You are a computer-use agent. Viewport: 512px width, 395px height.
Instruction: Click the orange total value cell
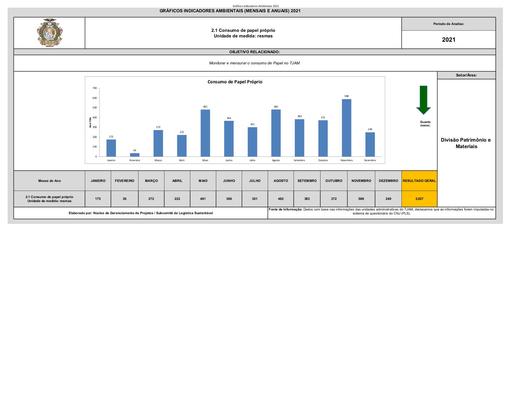(x=420, y=199)
